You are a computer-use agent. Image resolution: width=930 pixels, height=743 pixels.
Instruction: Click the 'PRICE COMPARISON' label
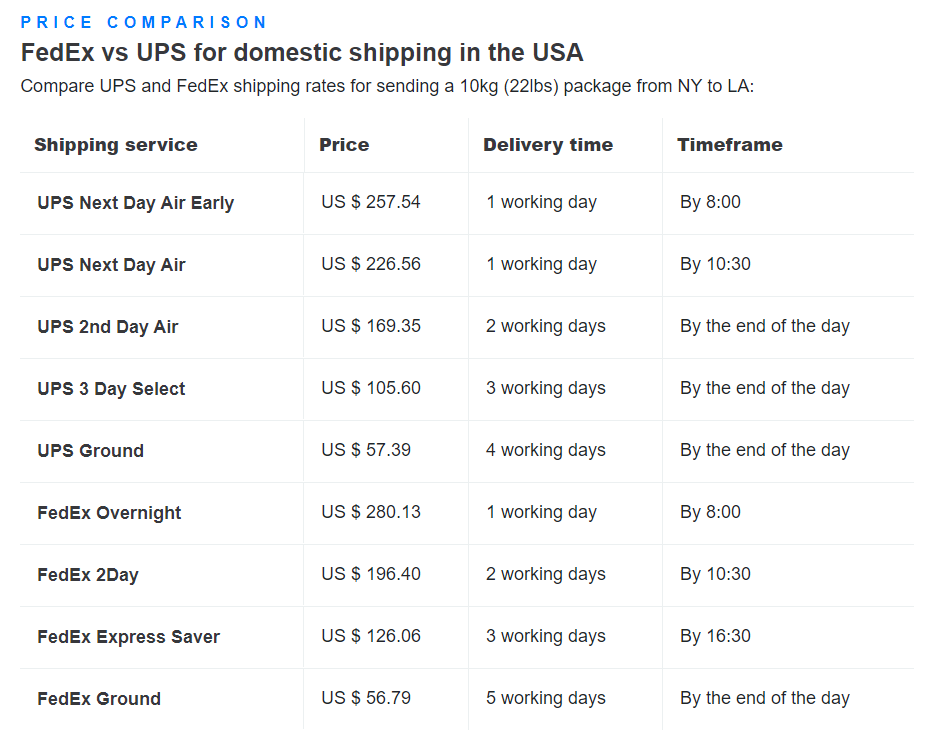coord(144,22)
